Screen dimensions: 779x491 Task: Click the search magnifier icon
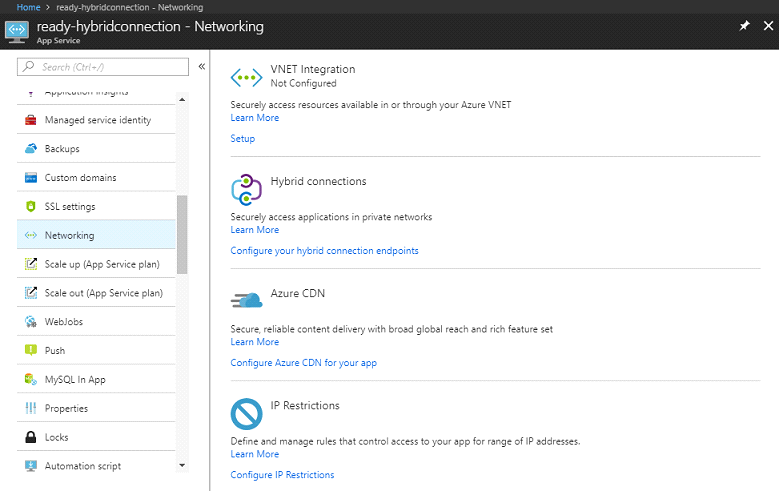point(29,66)
